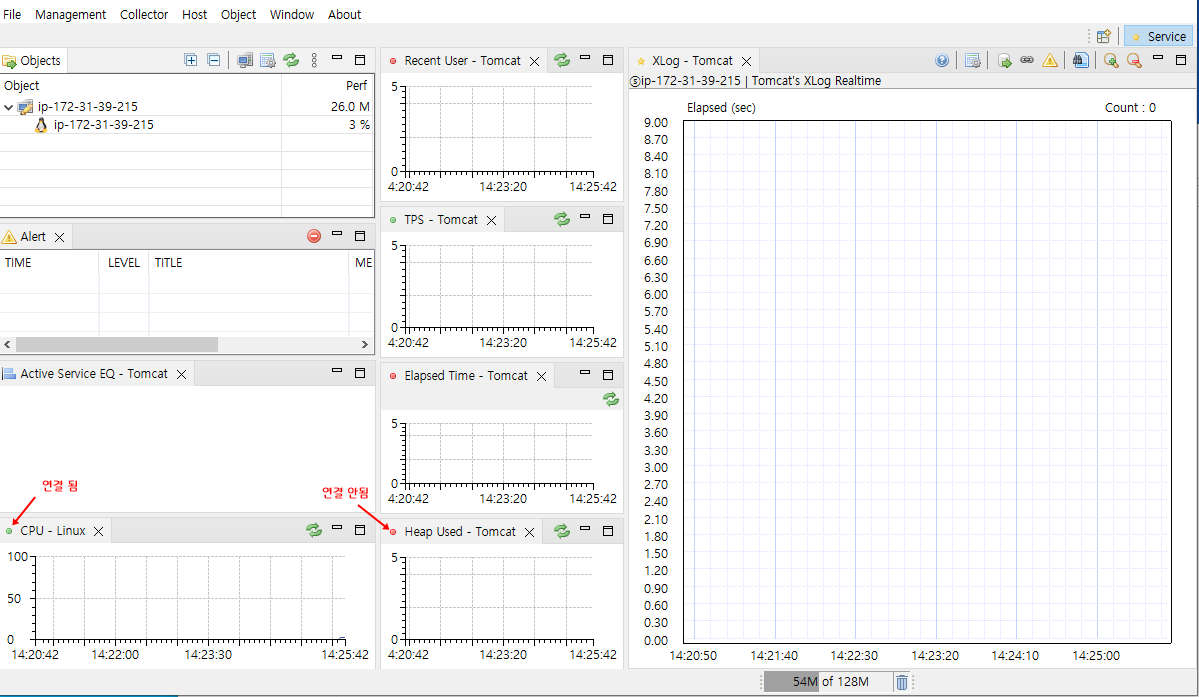This screenshot has height=697, width=1199.
Task: Run garbage collection with the trash icon
Action: tap(902, 682)
